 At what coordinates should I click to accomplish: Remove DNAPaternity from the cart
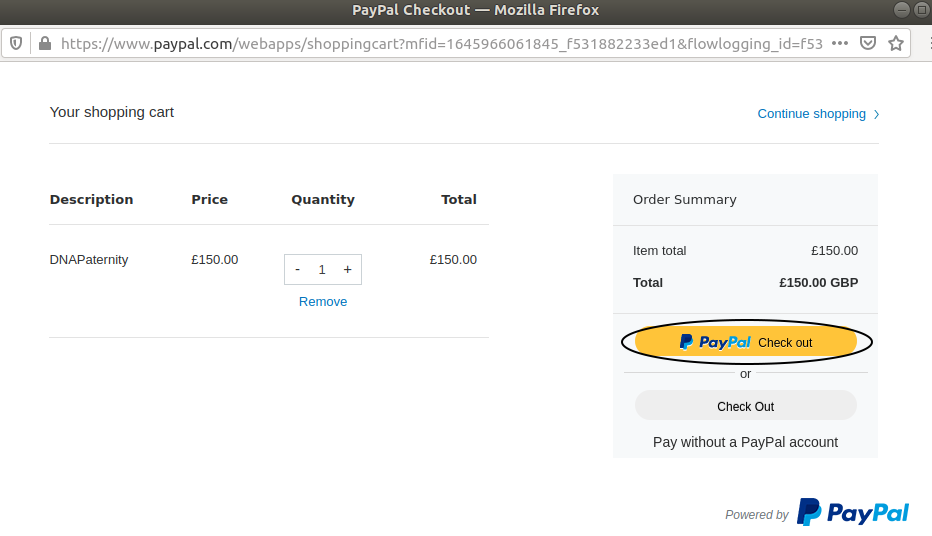click(x=323, y=301)
